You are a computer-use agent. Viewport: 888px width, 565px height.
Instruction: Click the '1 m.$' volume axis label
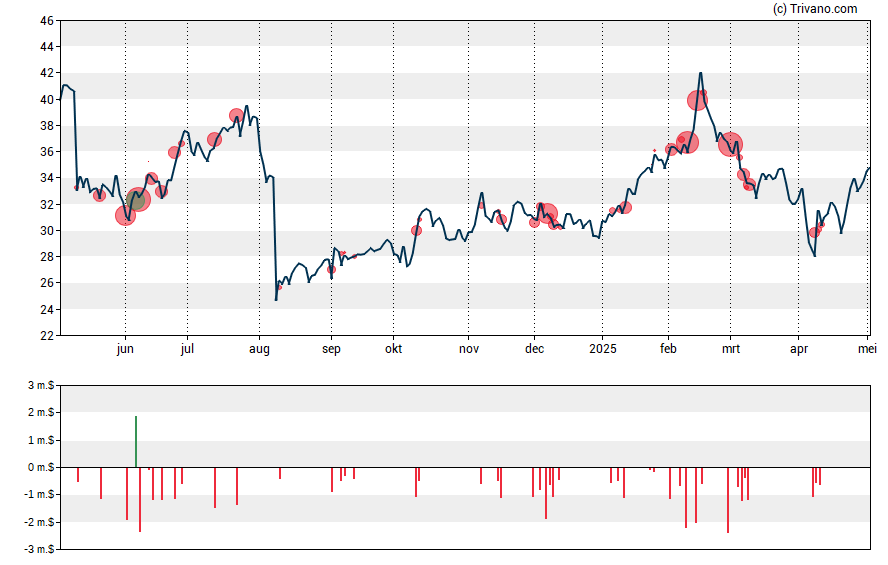pos(41,440)
